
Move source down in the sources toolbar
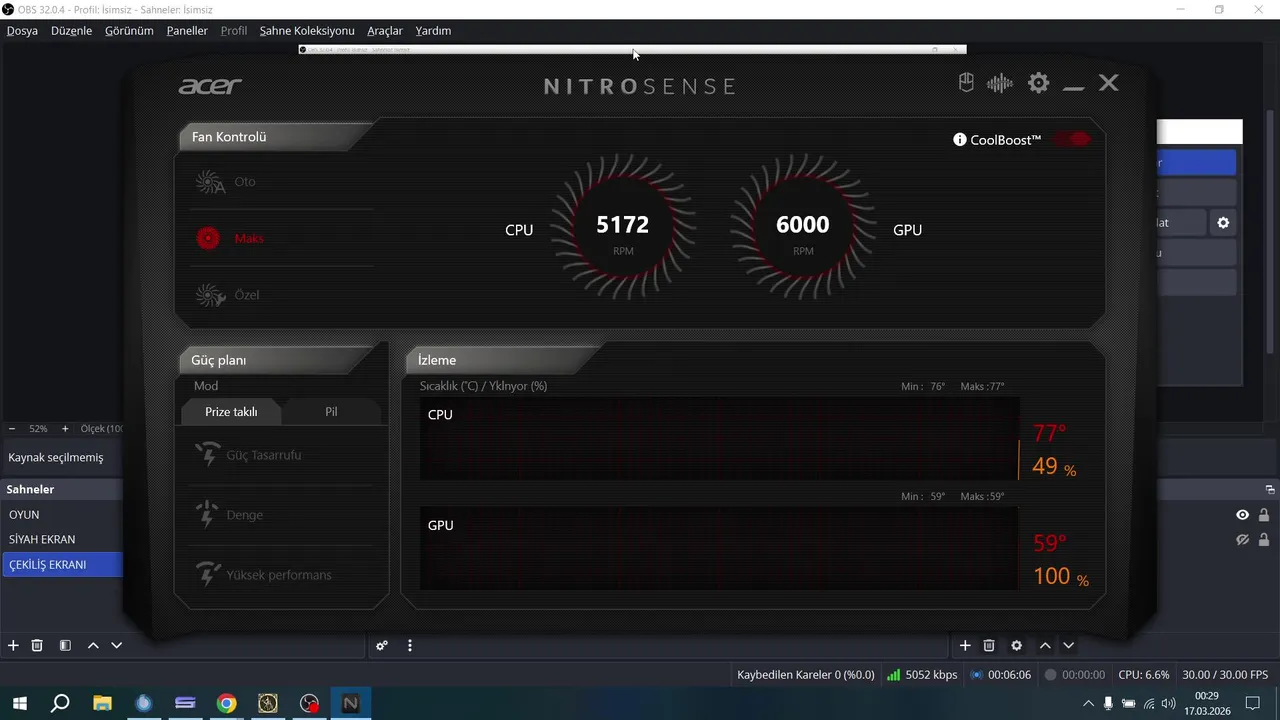tap(1068, 646)
